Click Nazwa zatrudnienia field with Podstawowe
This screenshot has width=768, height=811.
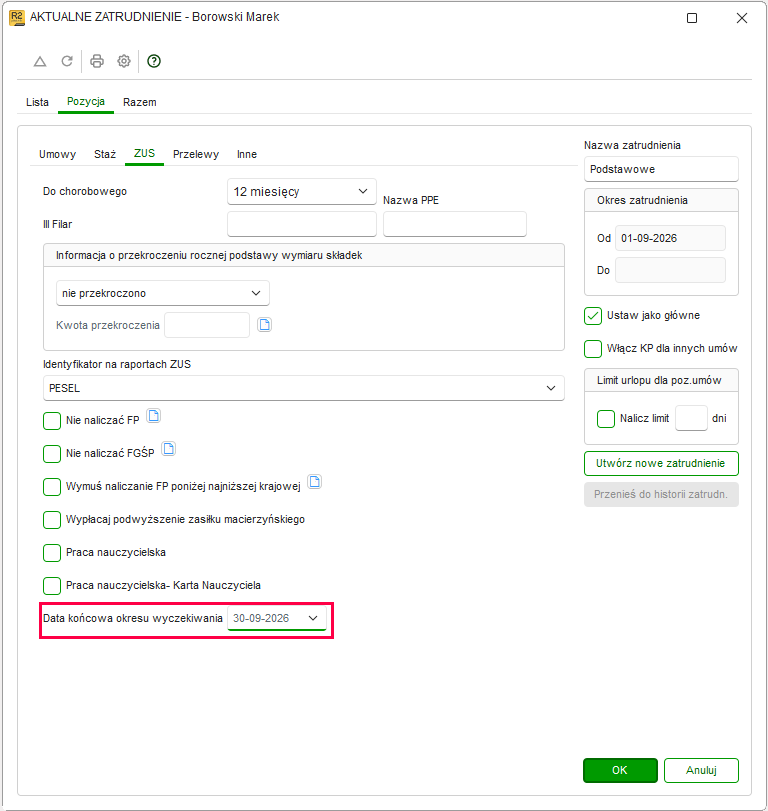click(x=661, y=169)
